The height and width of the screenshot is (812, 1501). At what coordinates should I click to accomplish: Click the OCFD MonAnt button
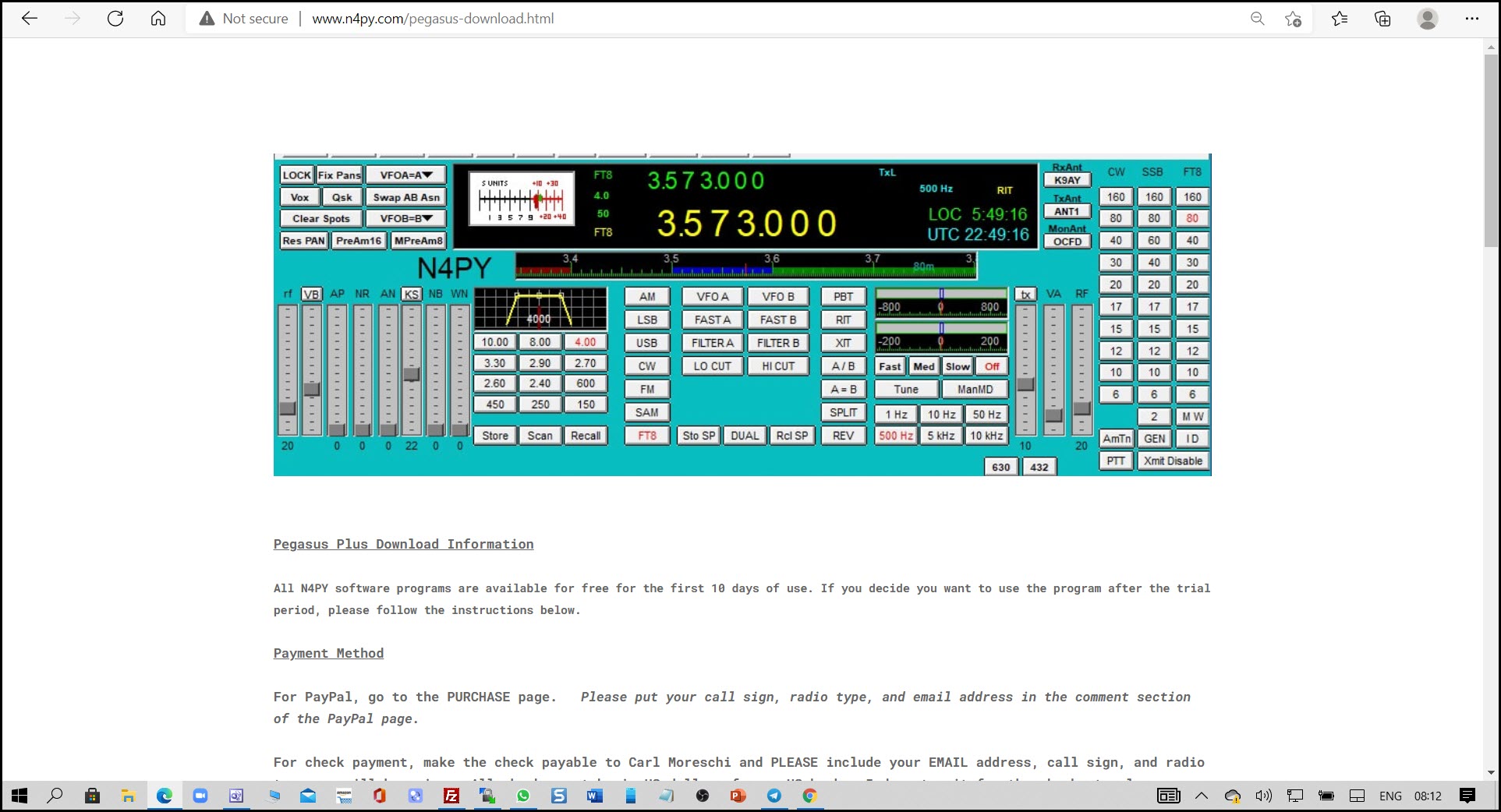(x=1067, y=242)
